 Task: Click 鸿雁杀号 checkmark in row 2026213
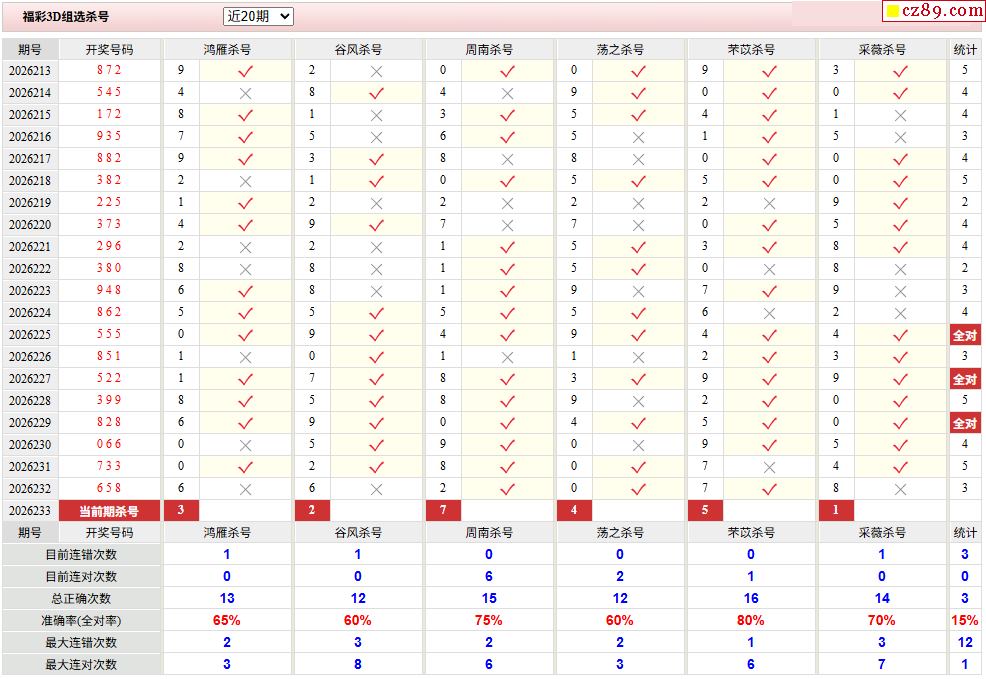click(x=245, y=71)
